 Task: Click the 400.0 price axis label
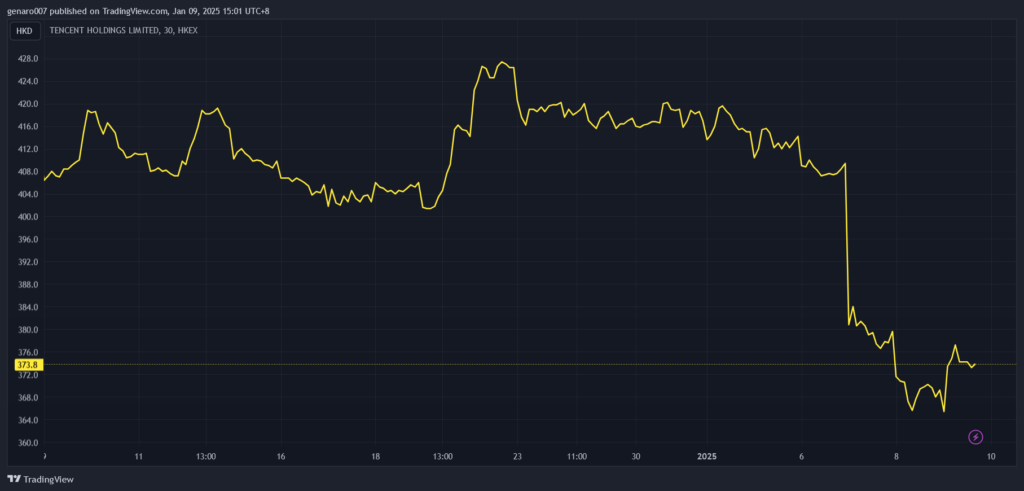[28, 217]
